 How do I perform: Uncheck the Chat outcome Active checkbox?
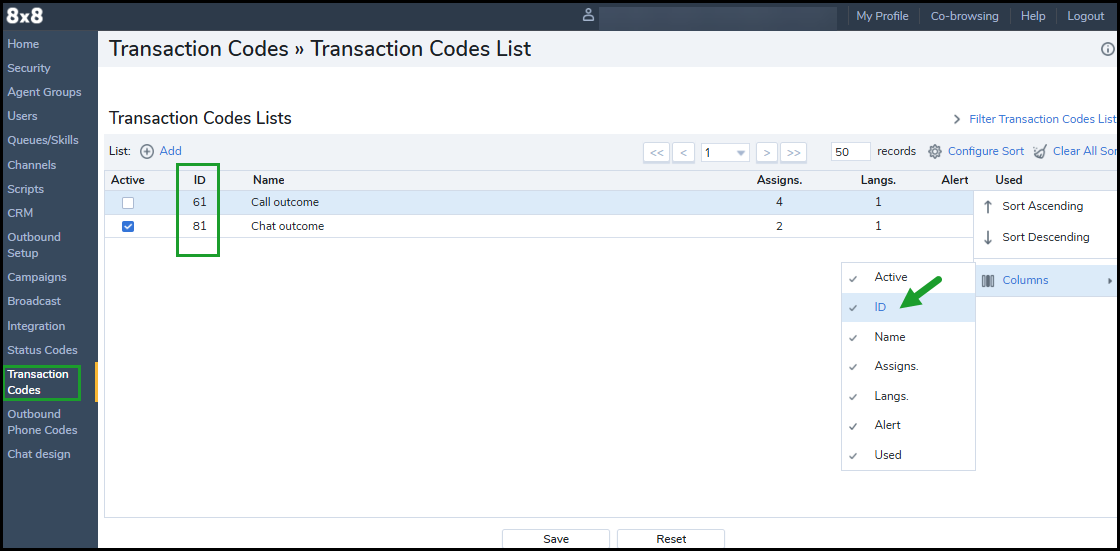point(128,227)
